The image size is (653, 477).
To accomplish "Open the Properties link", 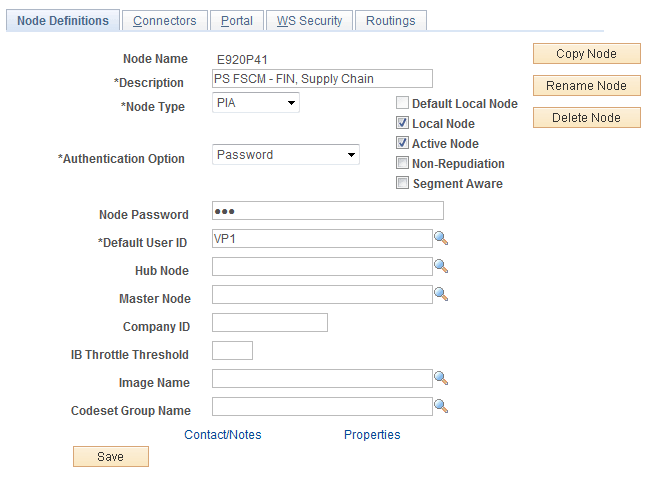I will point(372,435).
